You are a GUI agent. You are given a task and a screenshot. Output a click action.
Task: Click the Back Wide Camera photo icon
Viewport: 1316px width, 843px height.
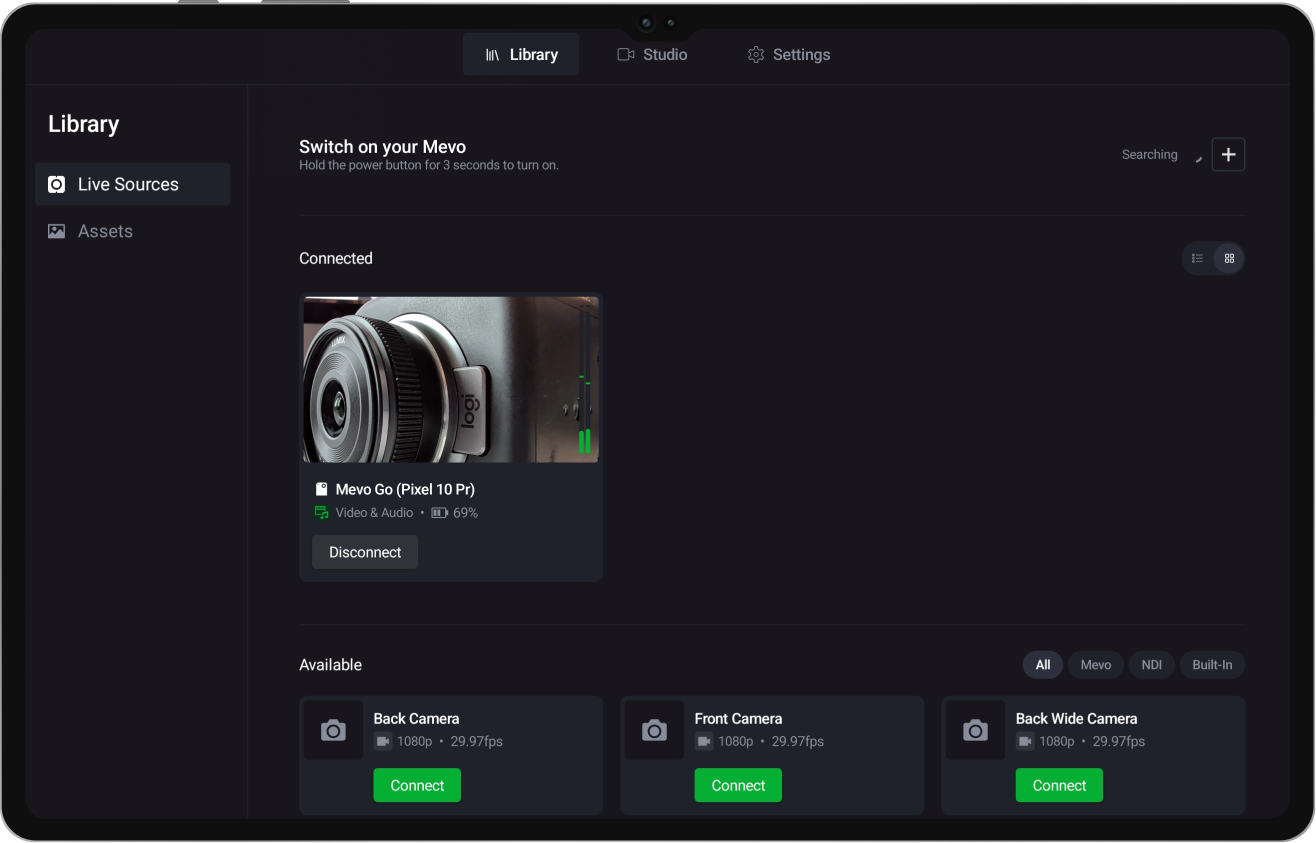coord(975,731)
